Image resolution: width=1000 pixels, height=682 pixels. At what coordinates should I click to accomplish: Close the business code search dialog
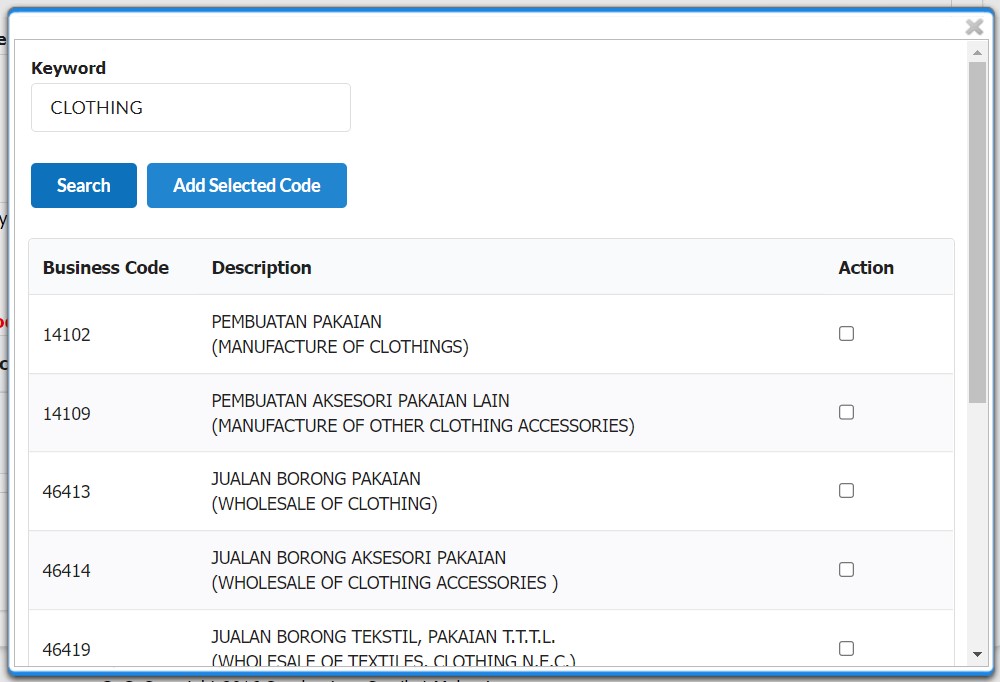(x=974, y=27)
